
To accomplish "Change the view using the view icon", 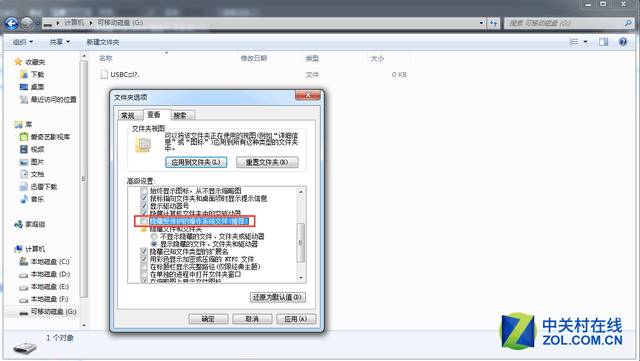I will click(x=574, y=42).
